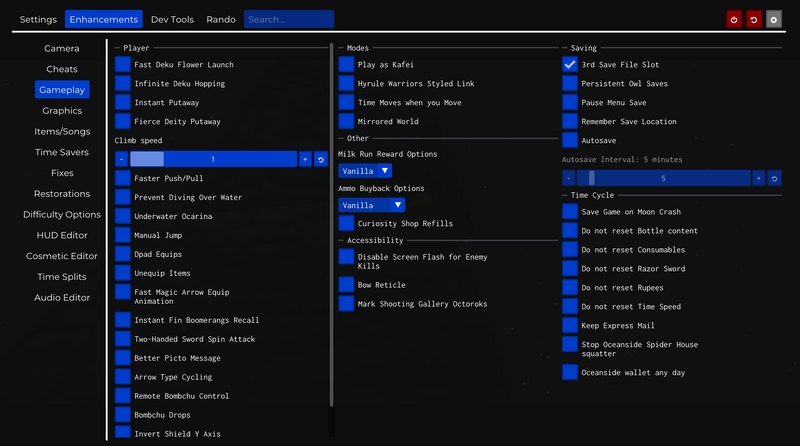Open Cheats section in sidebar

(62, 69)
